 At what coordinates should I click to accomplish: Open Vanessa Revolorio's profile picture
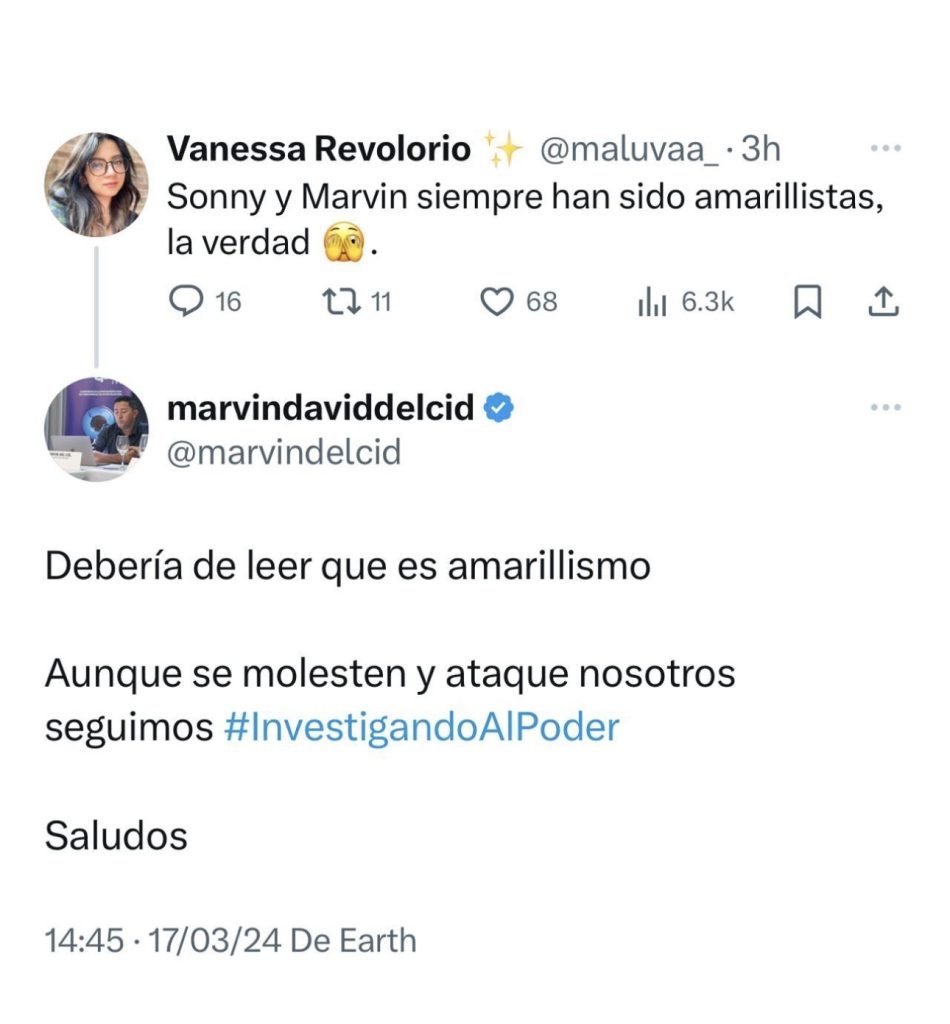click(96, 183)
